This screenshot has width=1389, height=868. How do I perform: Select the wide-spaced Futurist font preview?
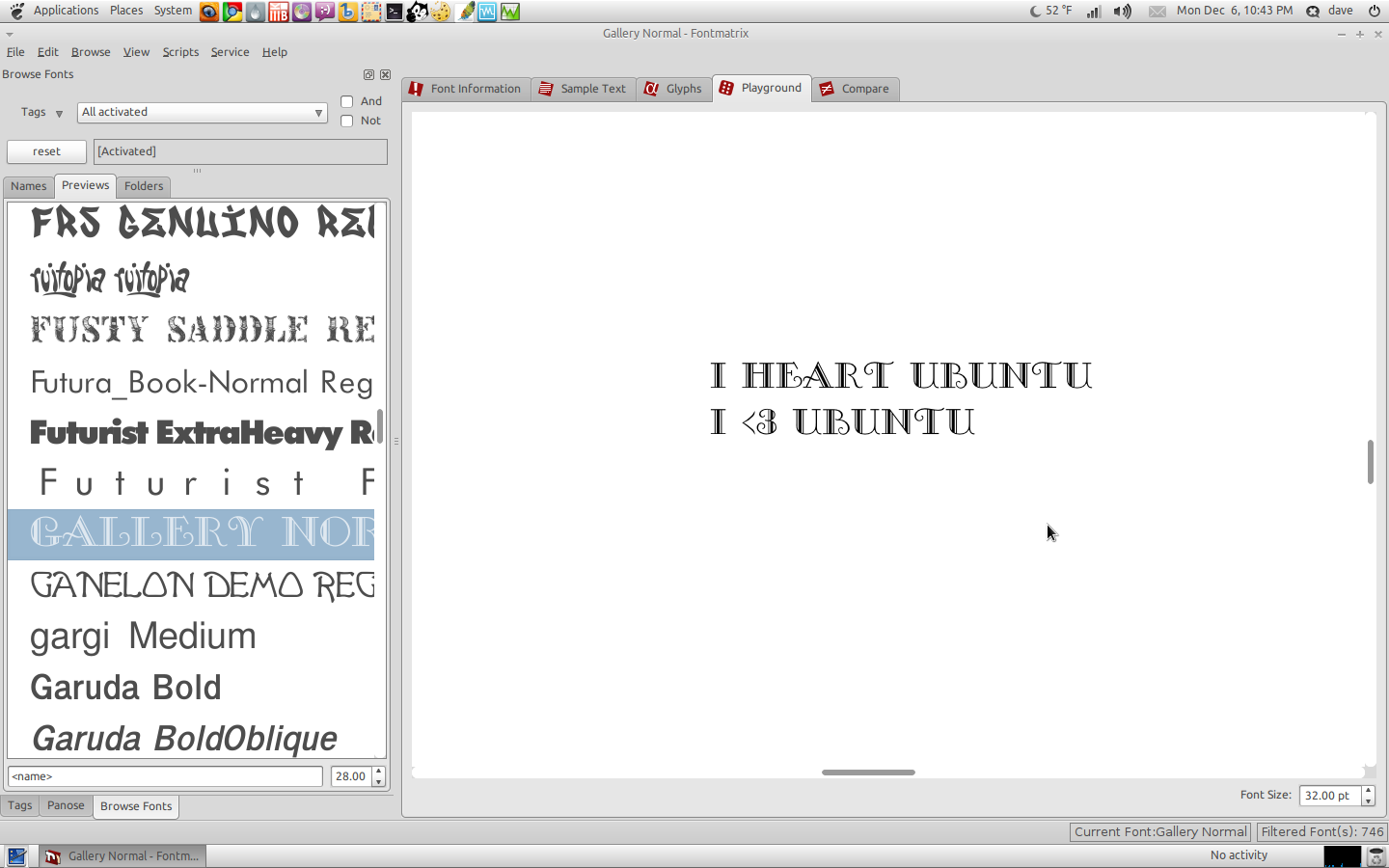[191, 482]
